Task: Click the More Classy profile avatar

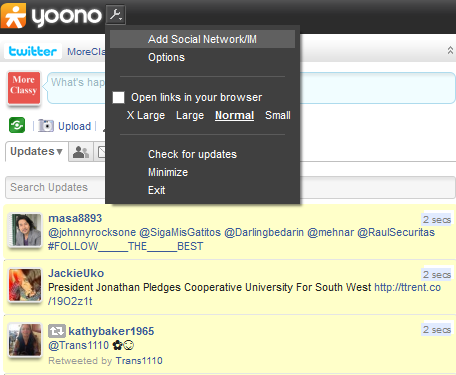Action: (x=24, y=88)
